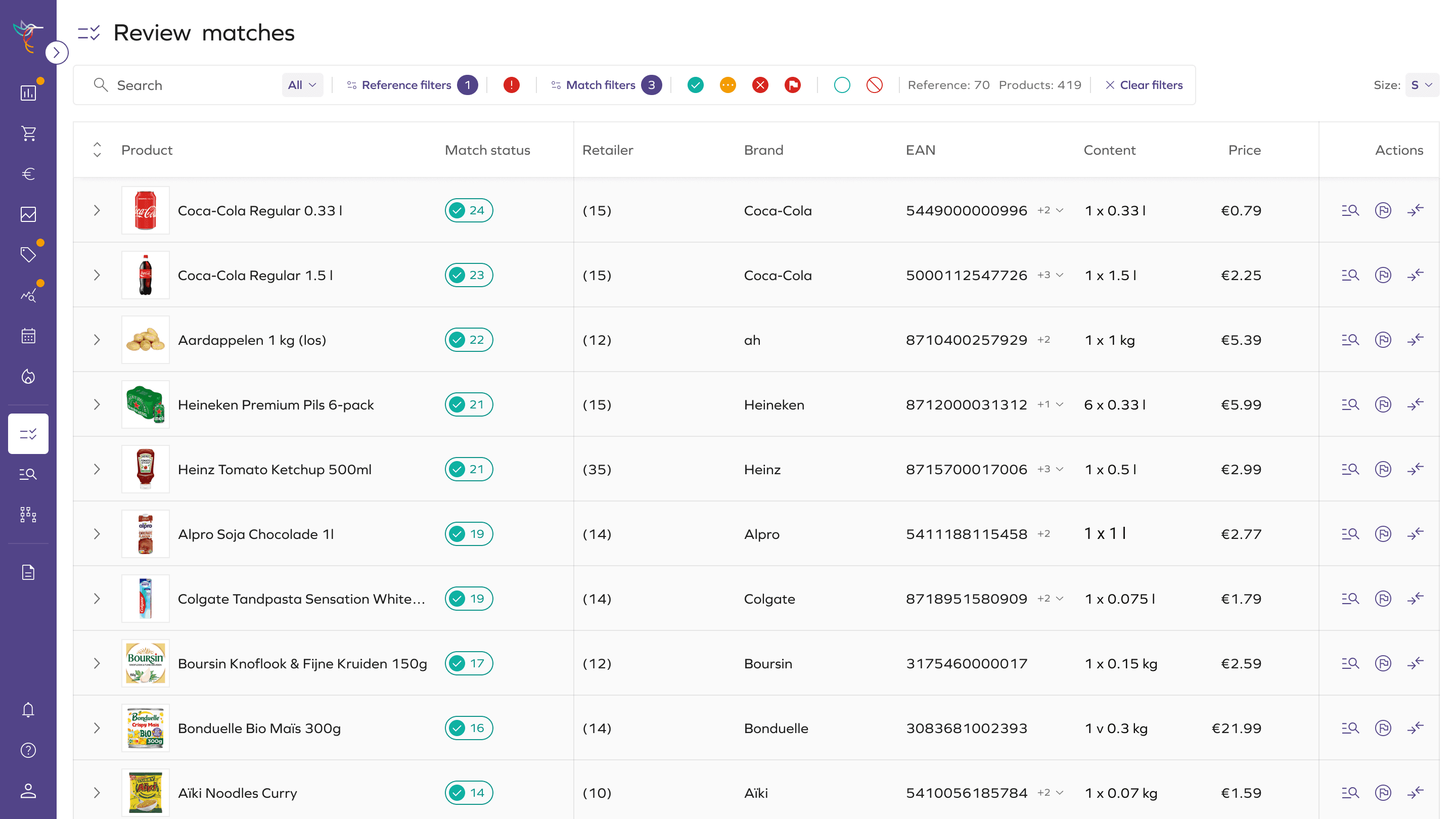1456x819 pixels.
Task: Click flag action icon for Coca-Cola Regular 0.33 l
Action: (x=1383, y=210)
